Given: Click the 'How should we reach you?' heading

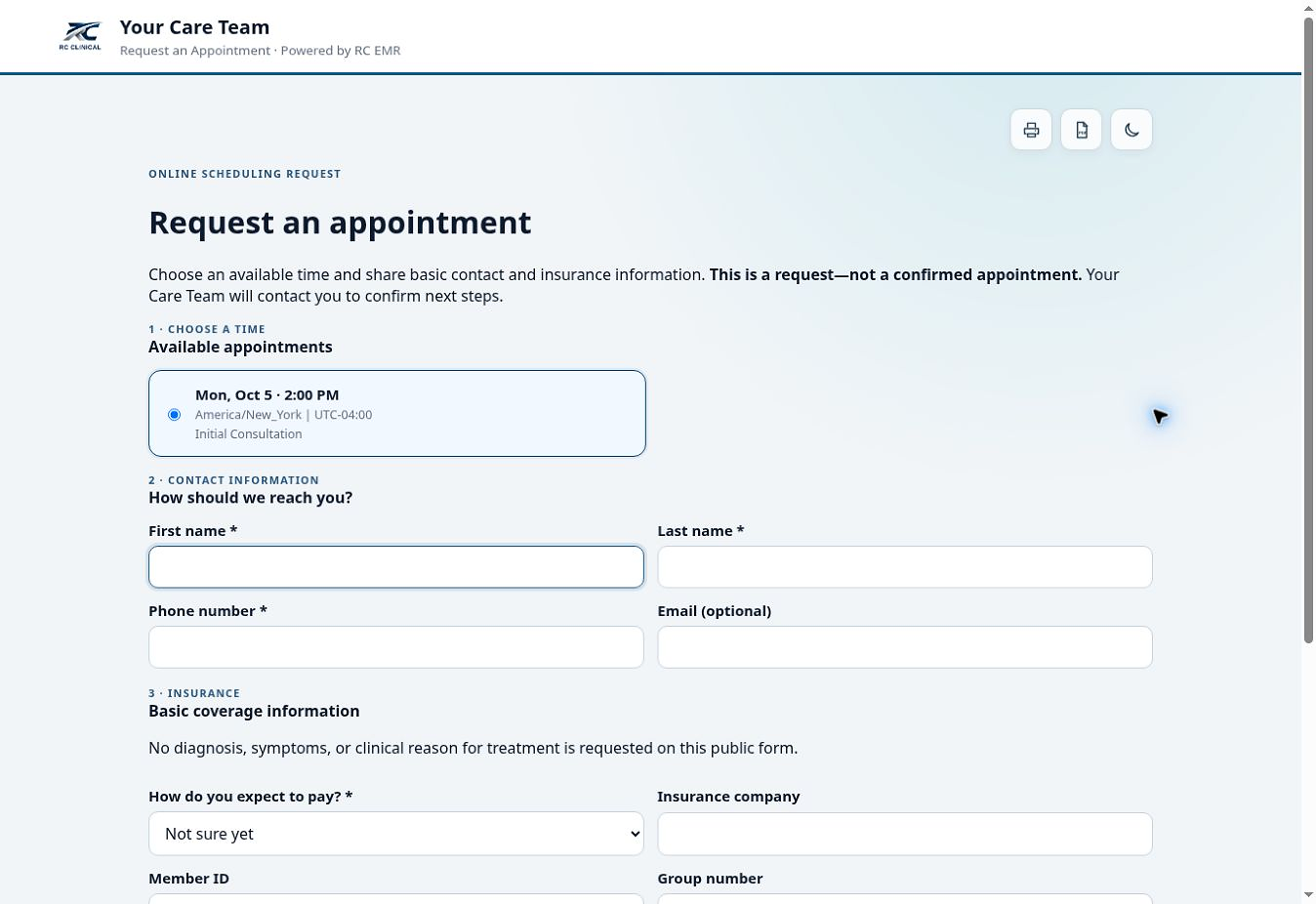Looking at the screenshot, I should click(250, 498).
